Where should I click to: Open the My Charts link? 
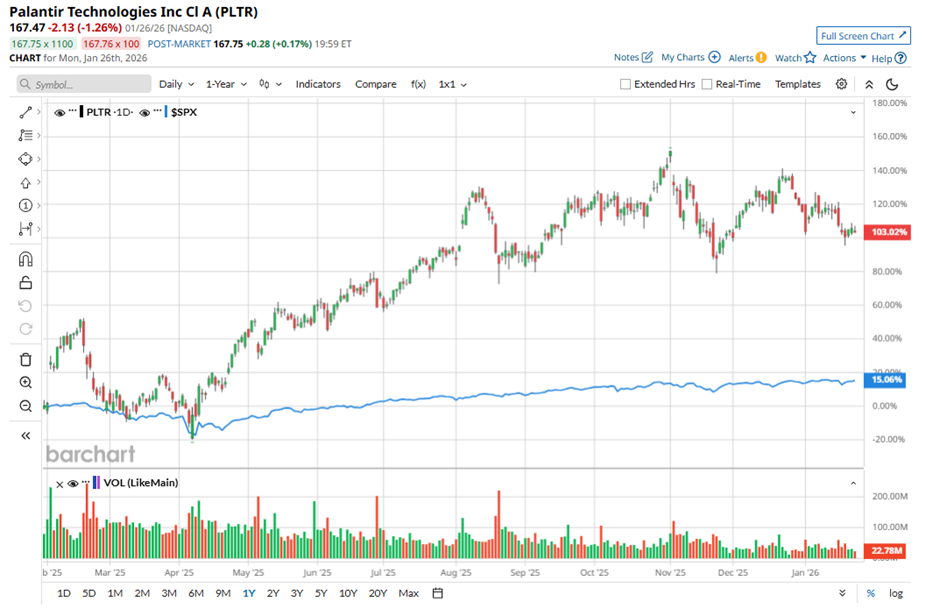(x=690, y=58)
